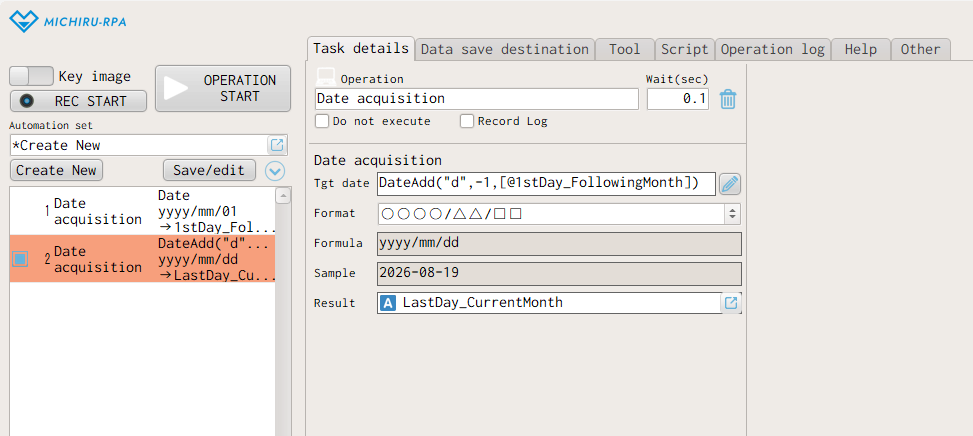973x436 pixels.
Task: Start recording with REC START
Action: 78,101
